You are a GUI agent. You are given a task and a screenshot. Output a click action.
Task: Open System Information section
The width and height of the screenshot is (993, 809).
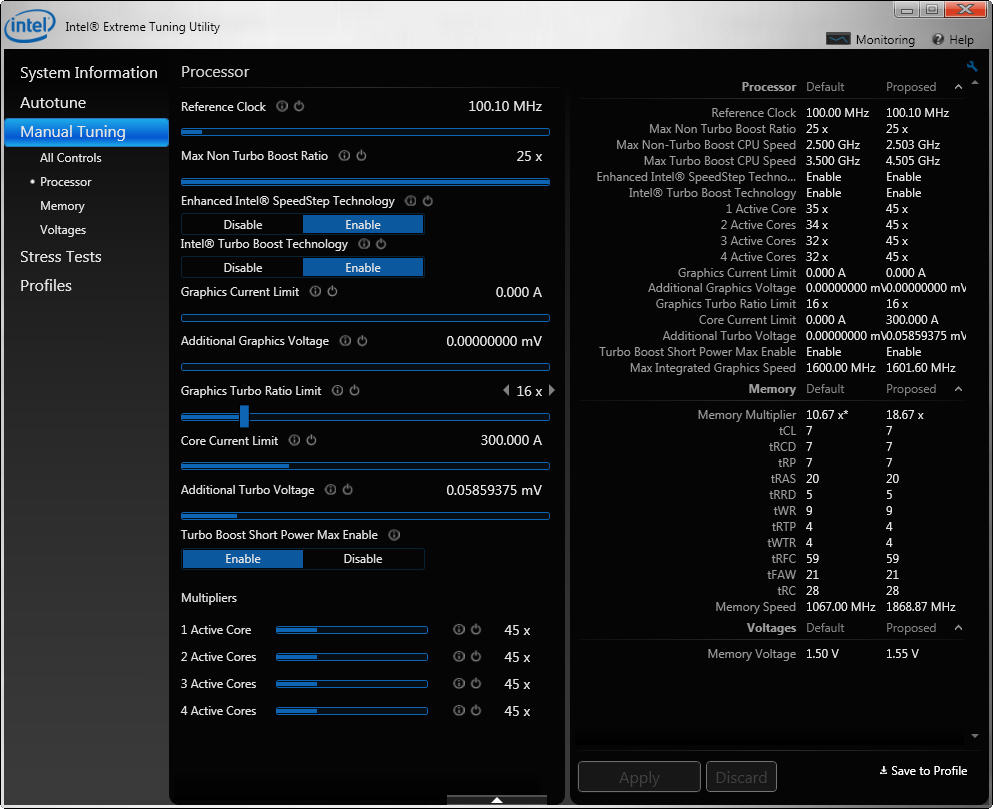[89, 73]
